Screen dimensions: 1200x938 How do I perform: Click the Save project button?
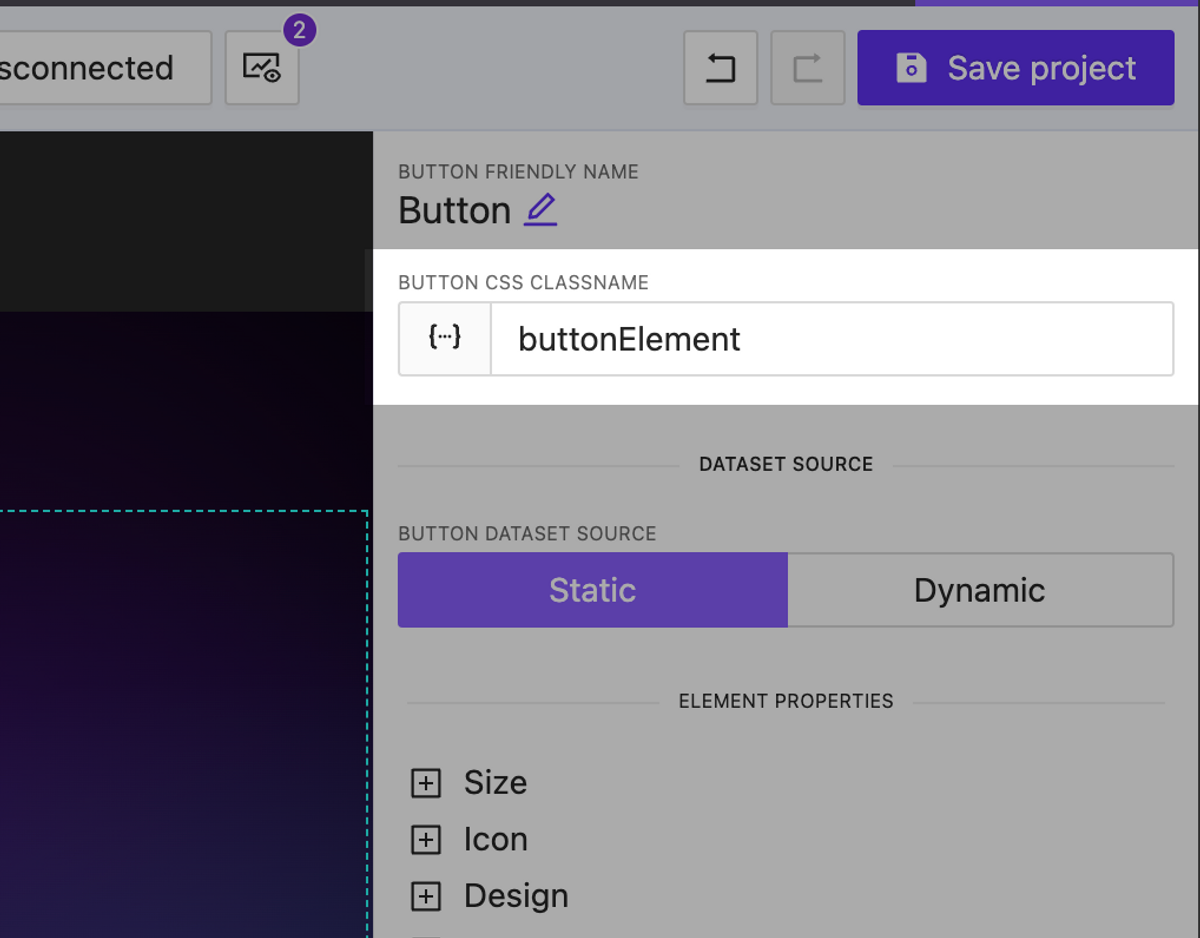point(1015,67)
